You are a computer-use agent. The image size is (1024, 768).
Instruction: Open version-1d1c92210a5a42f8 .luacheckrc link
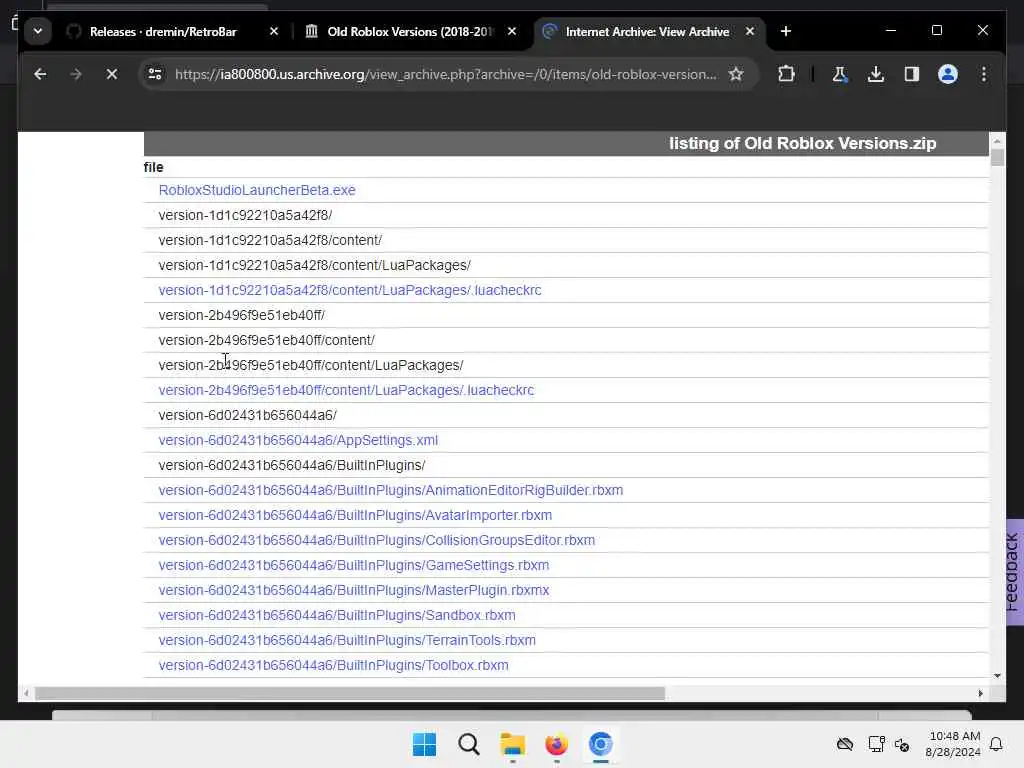349,290
